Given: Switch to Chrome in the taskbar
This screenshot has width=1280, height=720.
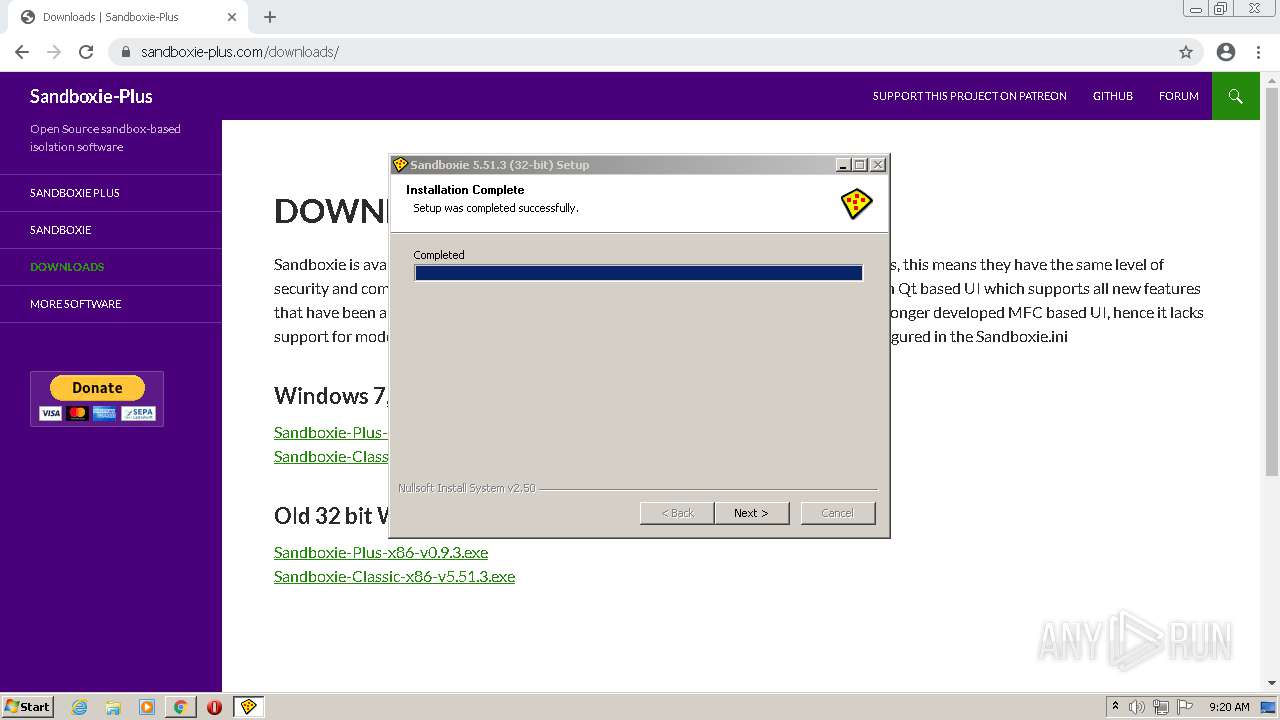Looking at the screenshot, I should click(180, 707).
